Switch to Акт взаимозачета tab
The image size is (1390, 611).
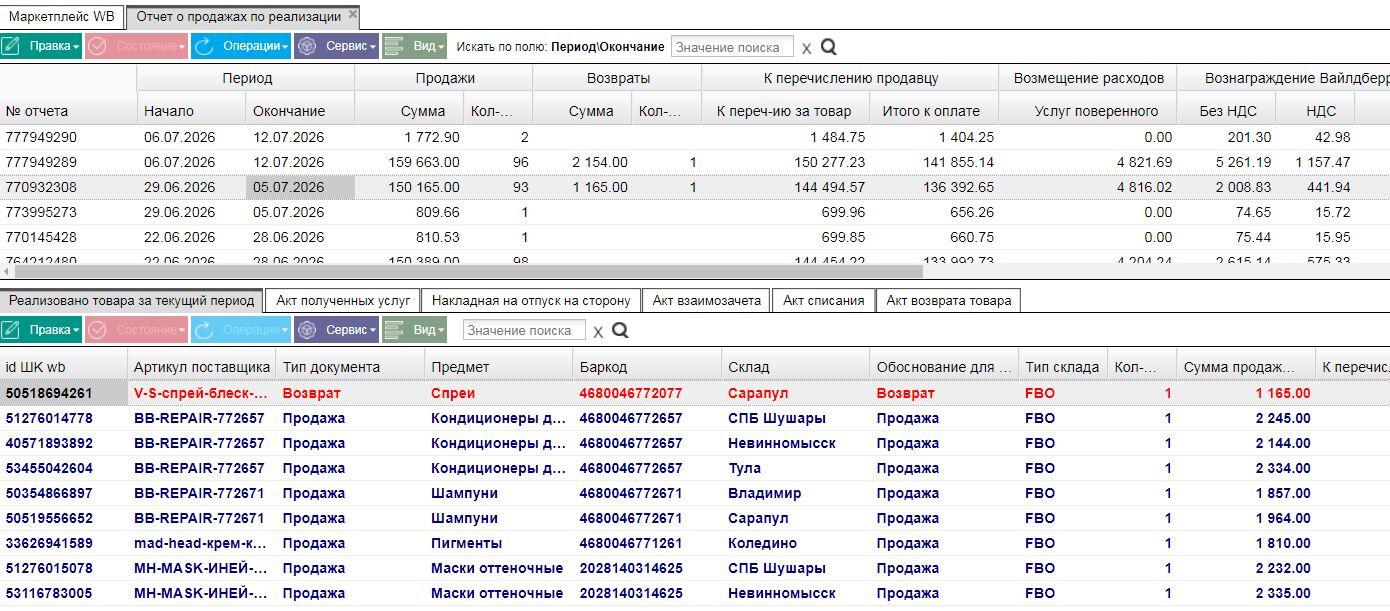click(707, 300)
